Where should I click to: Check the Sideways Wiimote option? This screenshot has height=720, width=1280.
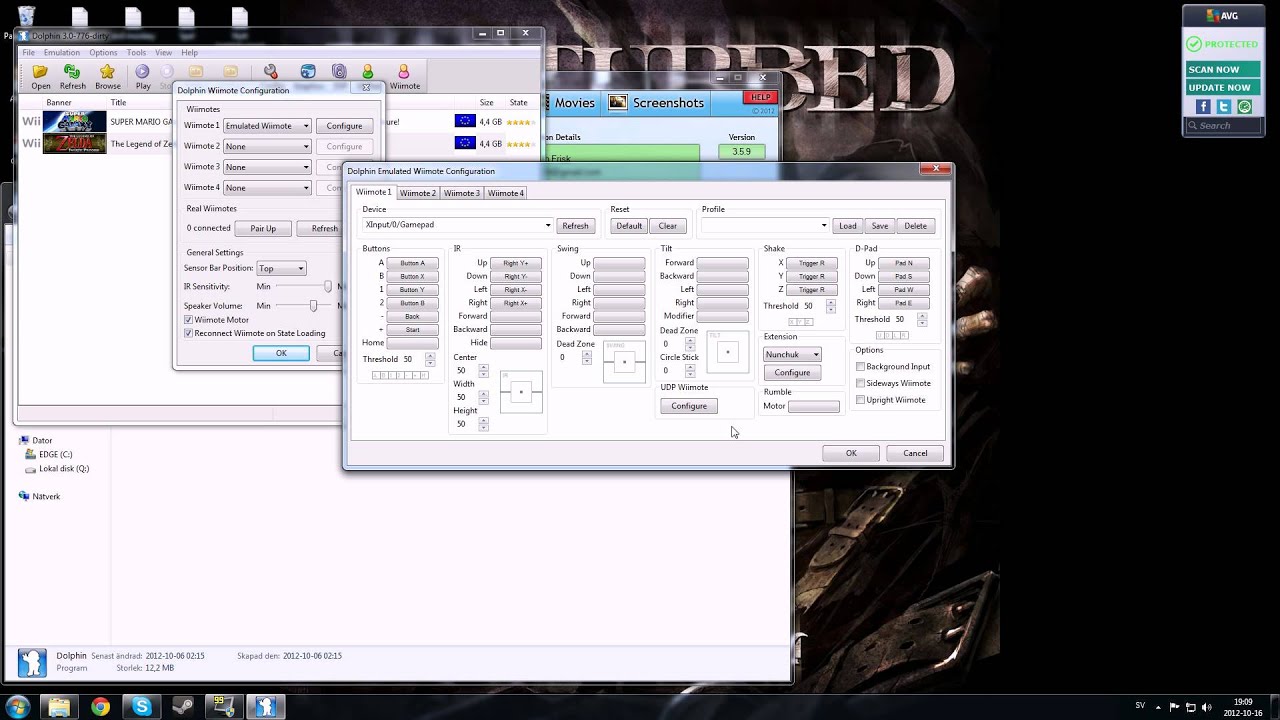pos(860,384)
